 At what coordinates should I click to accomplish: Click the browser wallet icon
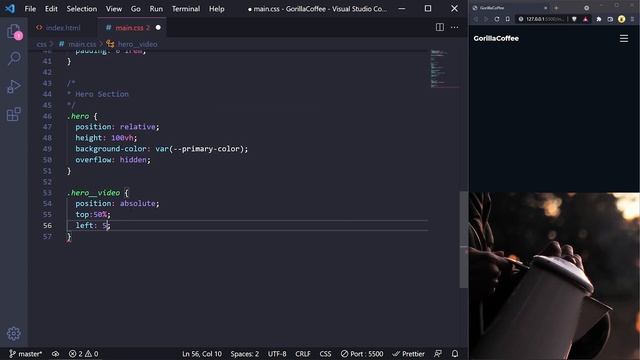(x=610, y=19)
